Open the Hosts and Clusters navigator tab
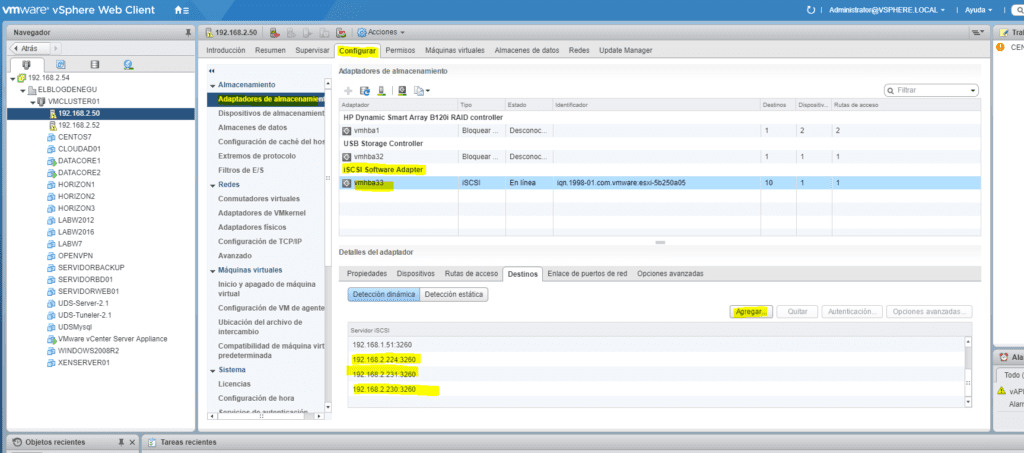1024x453 pixels. [28, 65]
